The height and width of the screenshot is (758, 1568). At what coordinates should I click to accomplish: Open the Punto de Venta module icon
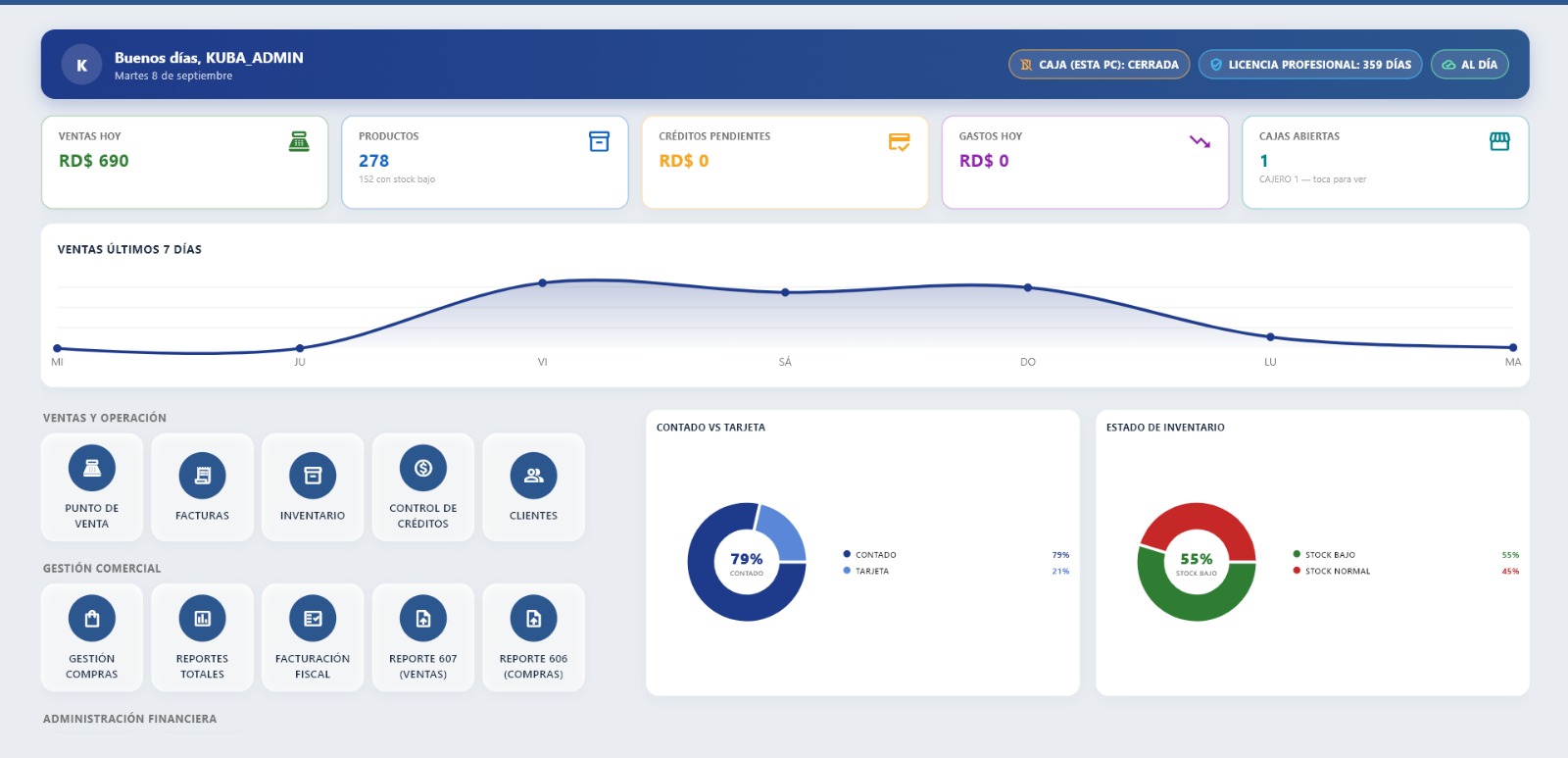pos(92,469)
